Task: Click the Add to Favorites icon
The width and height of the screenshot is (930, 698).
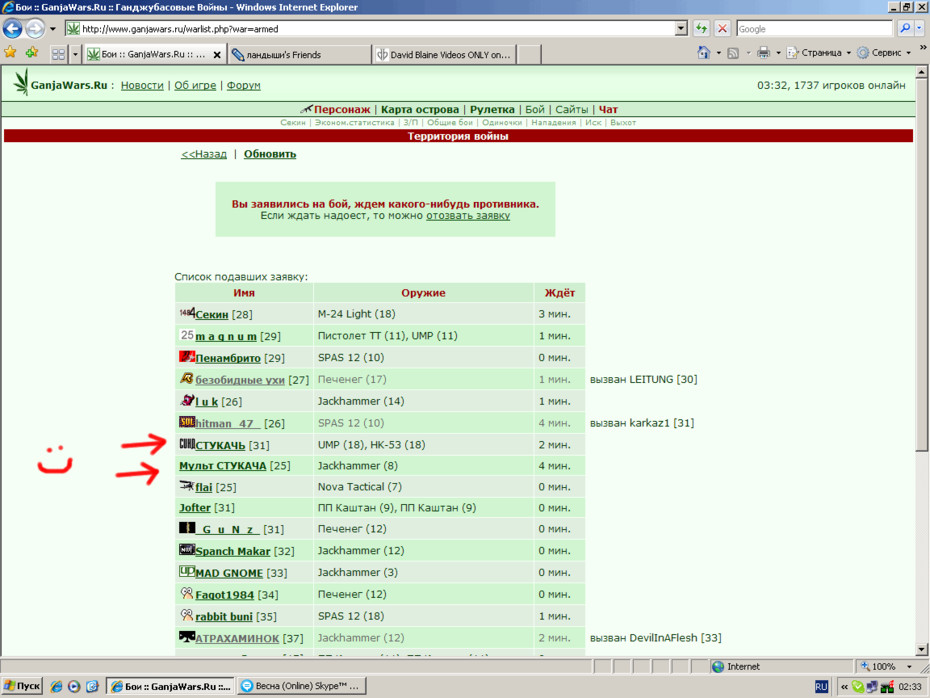Action: click(x=31, y=53)
